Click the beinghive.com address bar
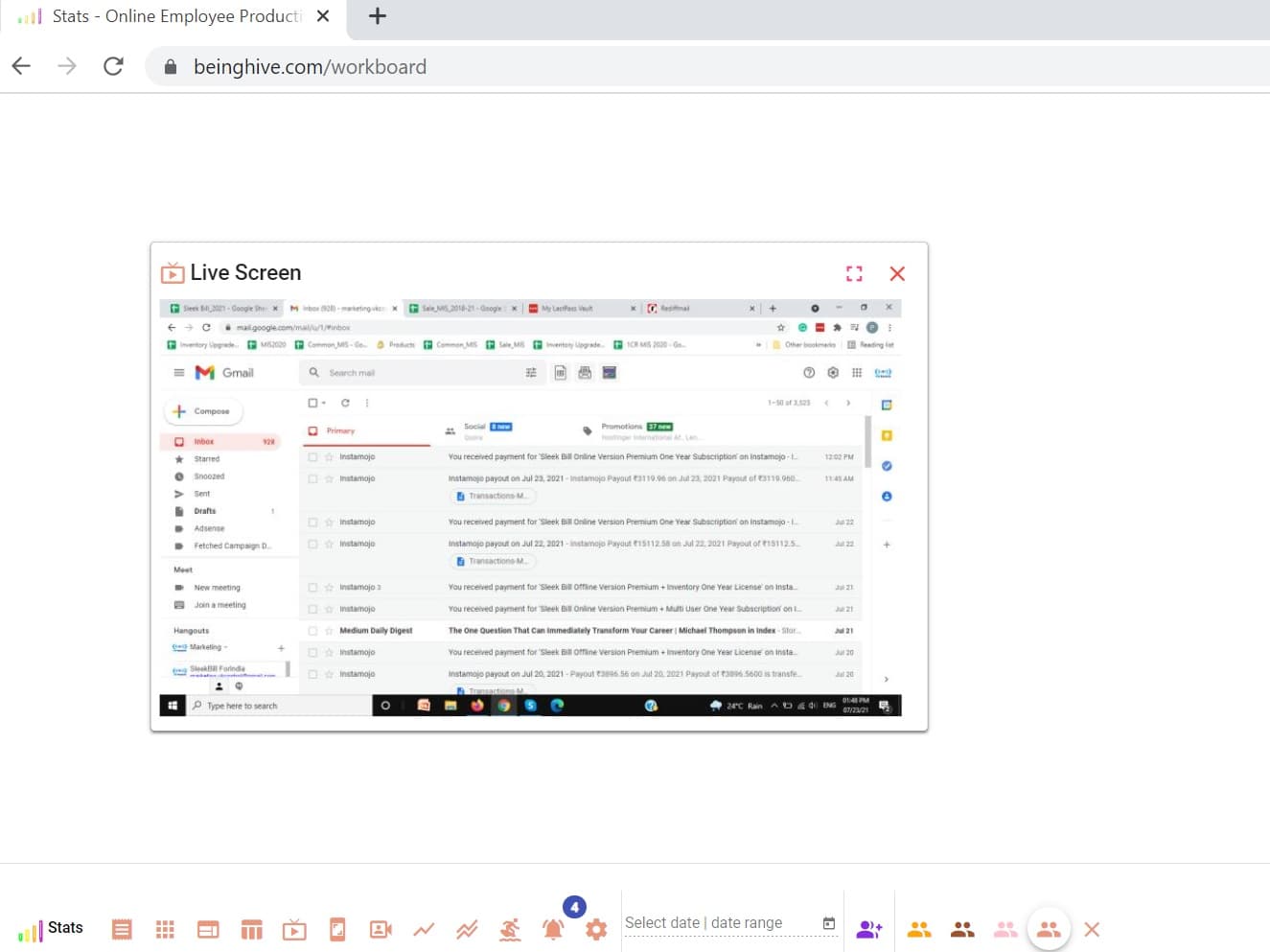This screenshot has height=952, width=1270. point(310,66)
